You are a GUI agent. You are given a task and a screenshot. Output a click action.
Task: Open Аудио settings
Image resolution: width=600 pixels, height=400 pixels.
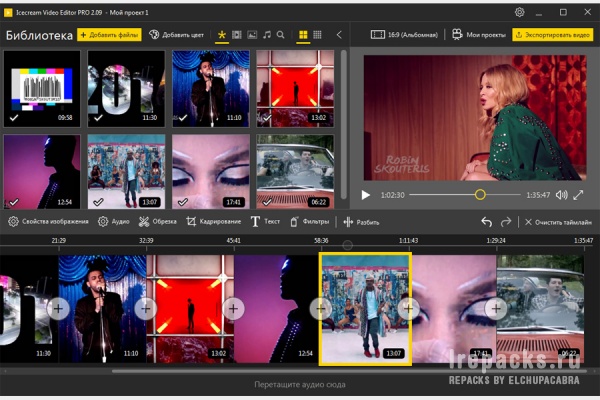114,222
